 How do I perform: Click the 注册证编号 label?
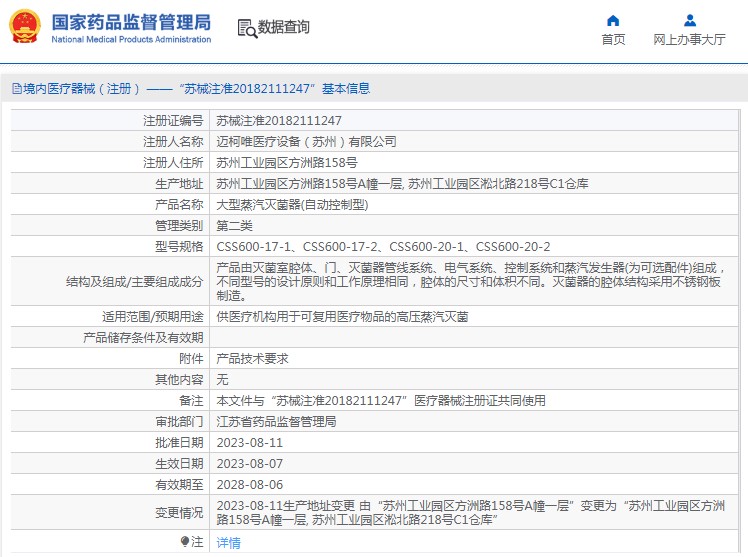[x=173, y=121]
